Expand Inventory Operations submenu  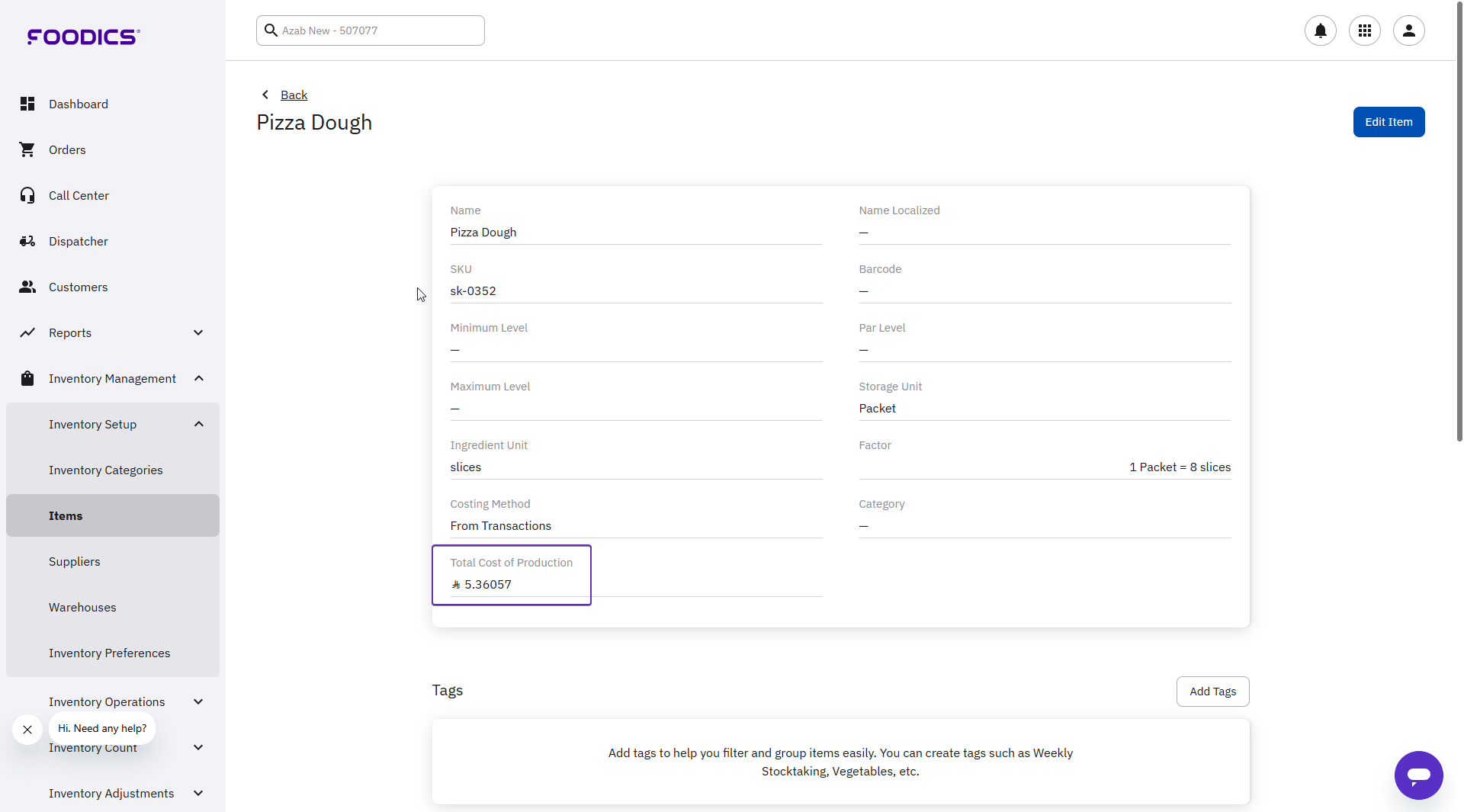tap(198, 701)
